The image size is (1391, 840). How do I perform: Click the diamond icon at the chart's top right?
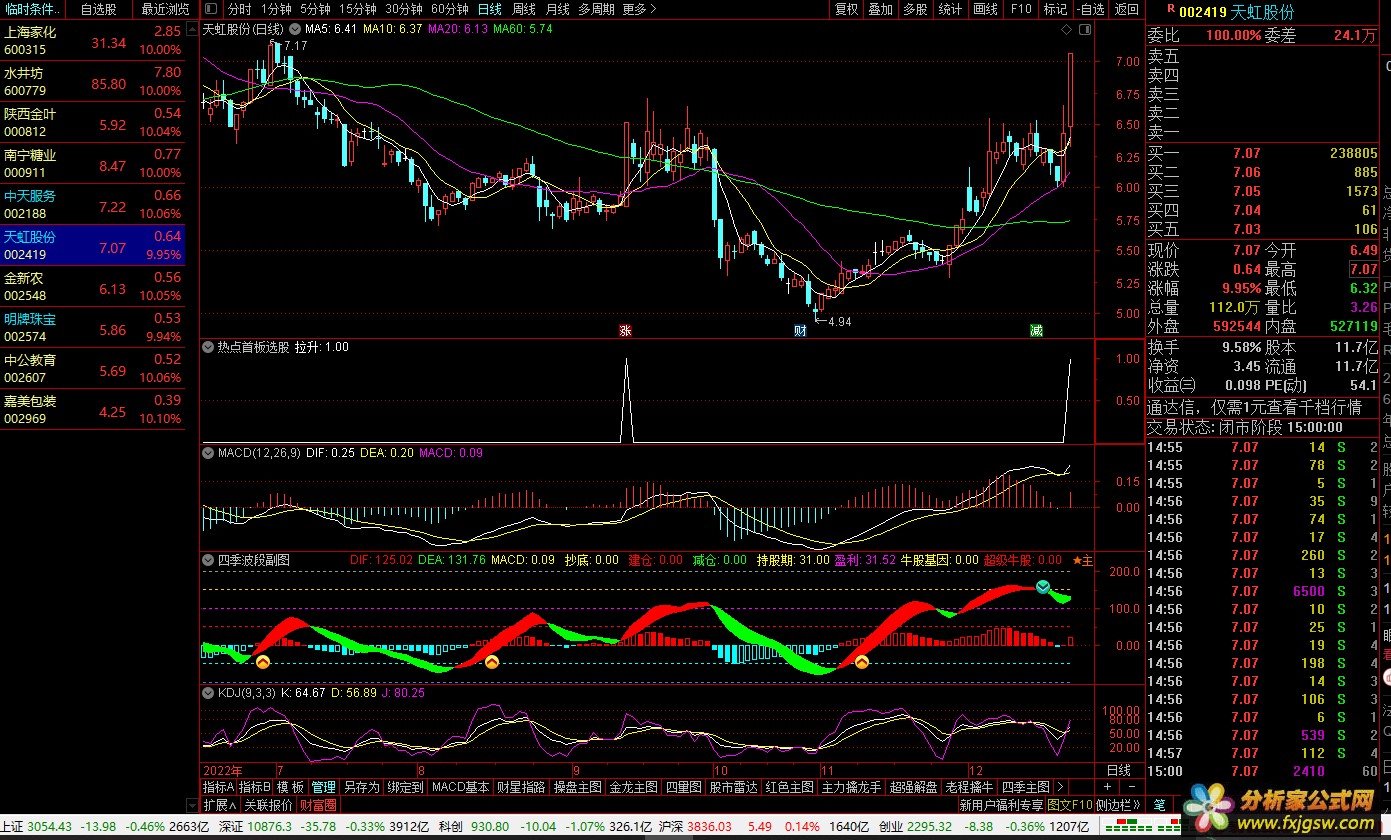tap(1067, 30)
